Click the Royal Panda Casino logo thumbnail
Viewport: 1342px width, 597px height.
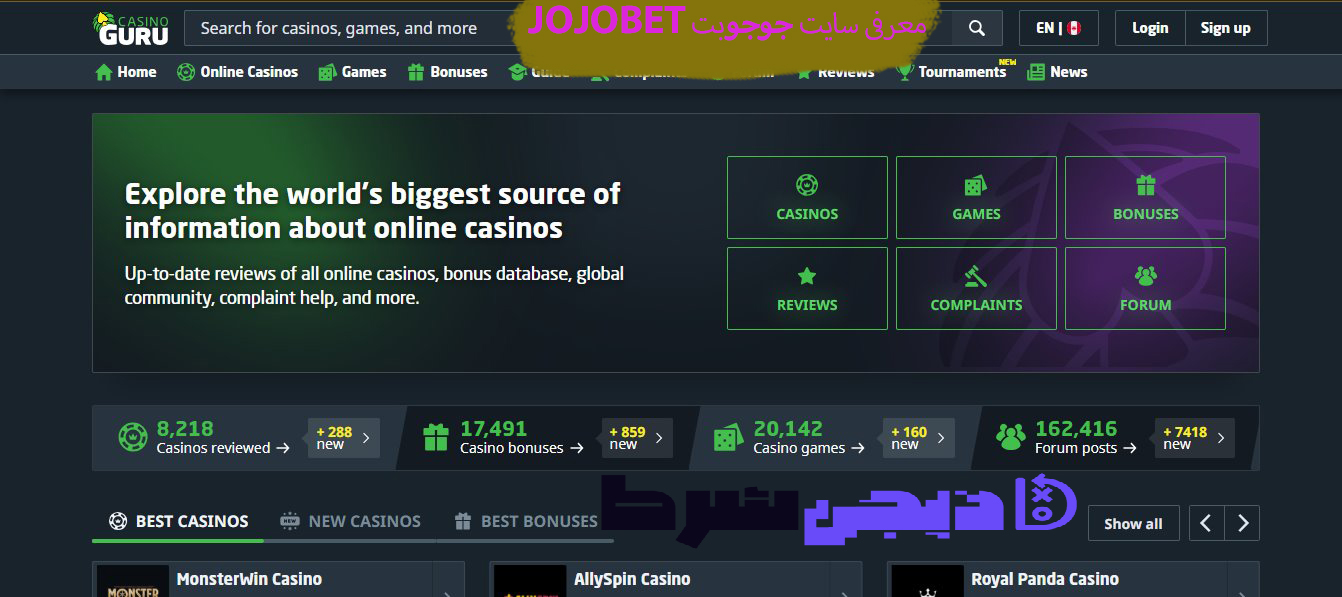coord(927,582)
